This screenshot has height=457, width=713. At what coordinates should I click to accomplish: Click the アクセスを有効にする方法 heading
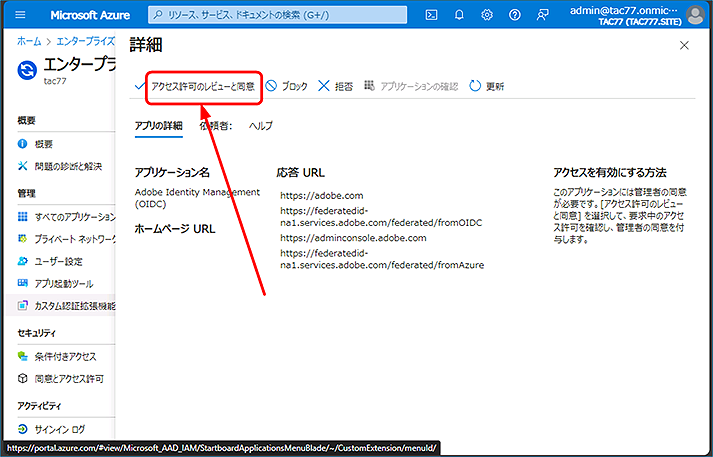(610, 173)
